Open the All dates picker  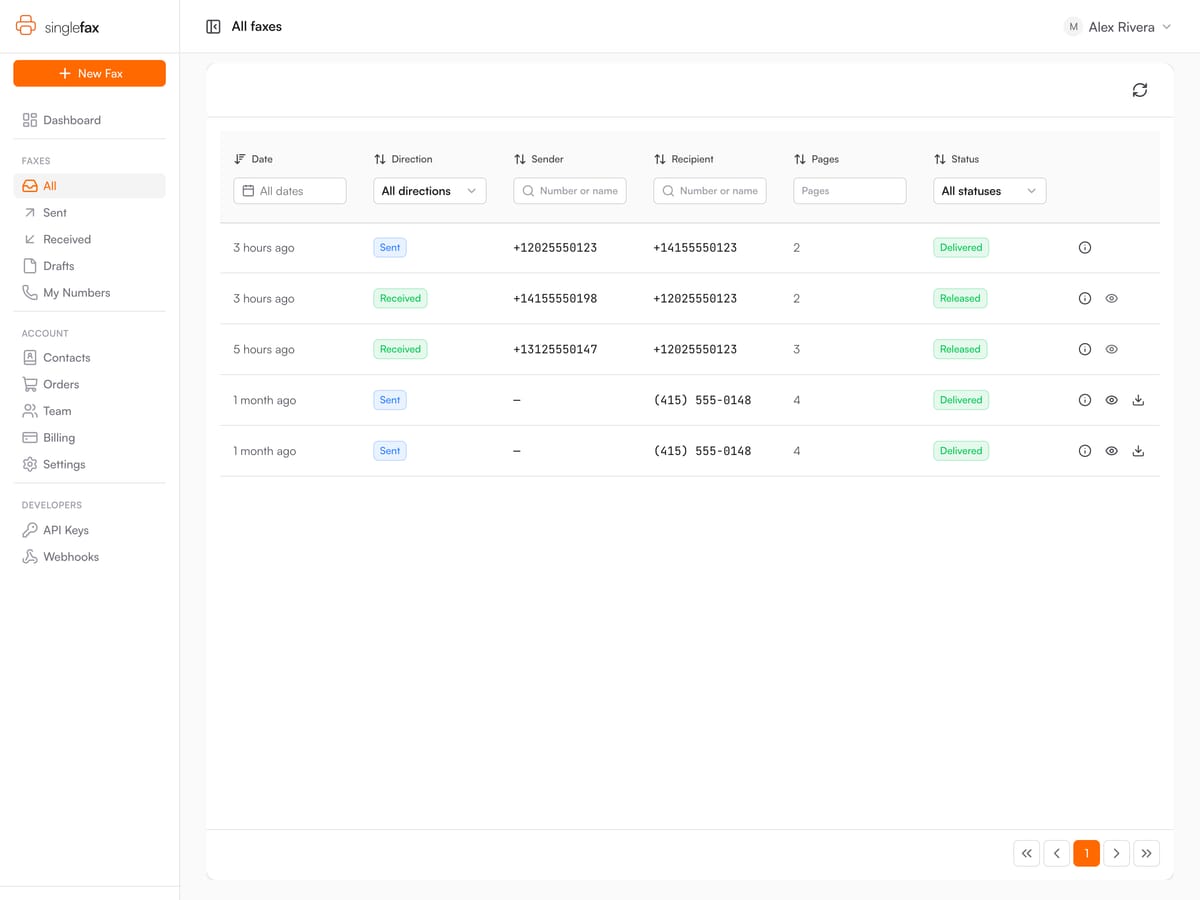tap(290, 191)
